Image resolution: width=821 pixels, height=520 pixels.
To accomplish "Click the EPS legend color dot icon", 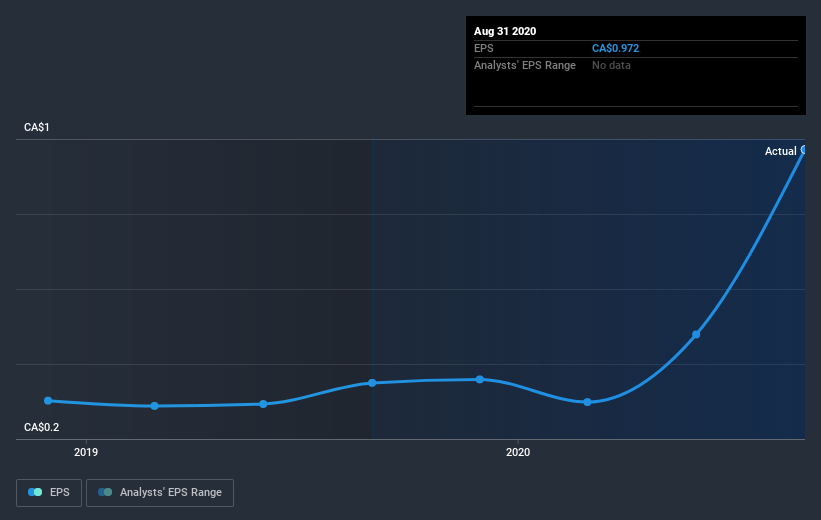I will [x=35, y=492].
